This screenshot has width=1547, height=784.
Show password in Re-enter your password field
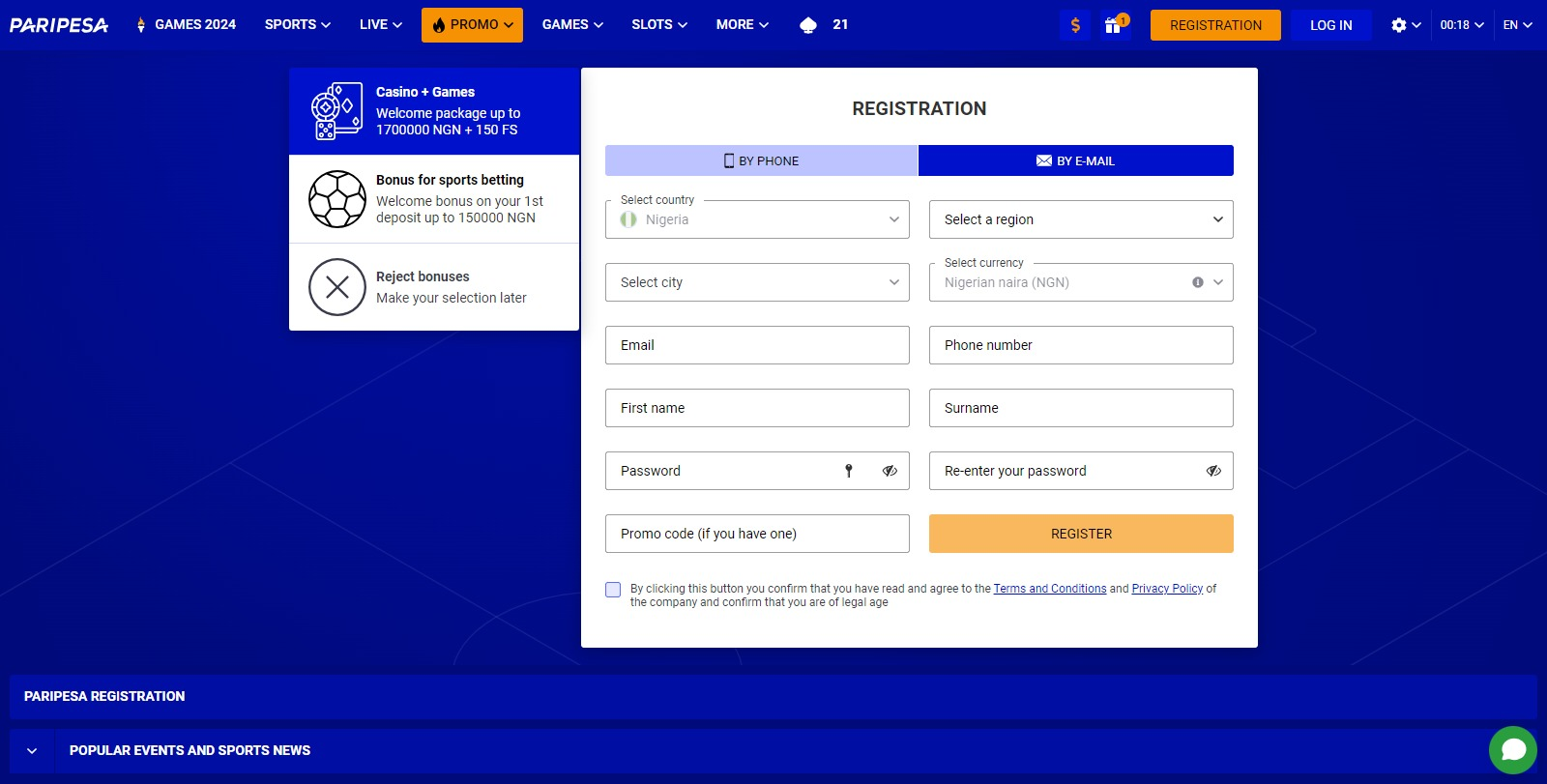coord(1213,471)
